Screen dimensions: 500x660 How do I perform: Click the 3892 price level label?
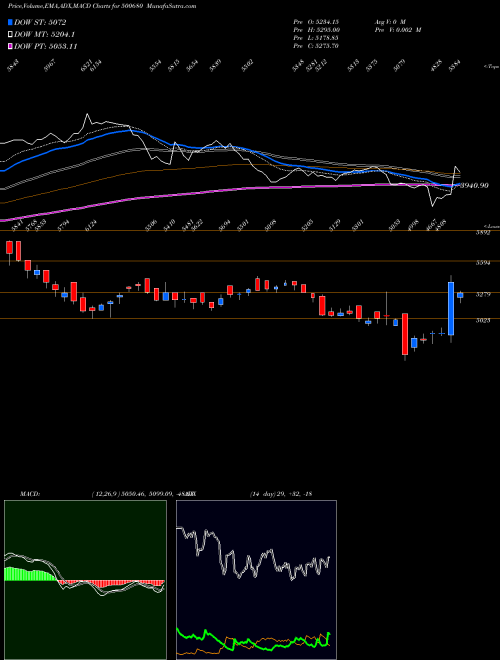[483, 233]
